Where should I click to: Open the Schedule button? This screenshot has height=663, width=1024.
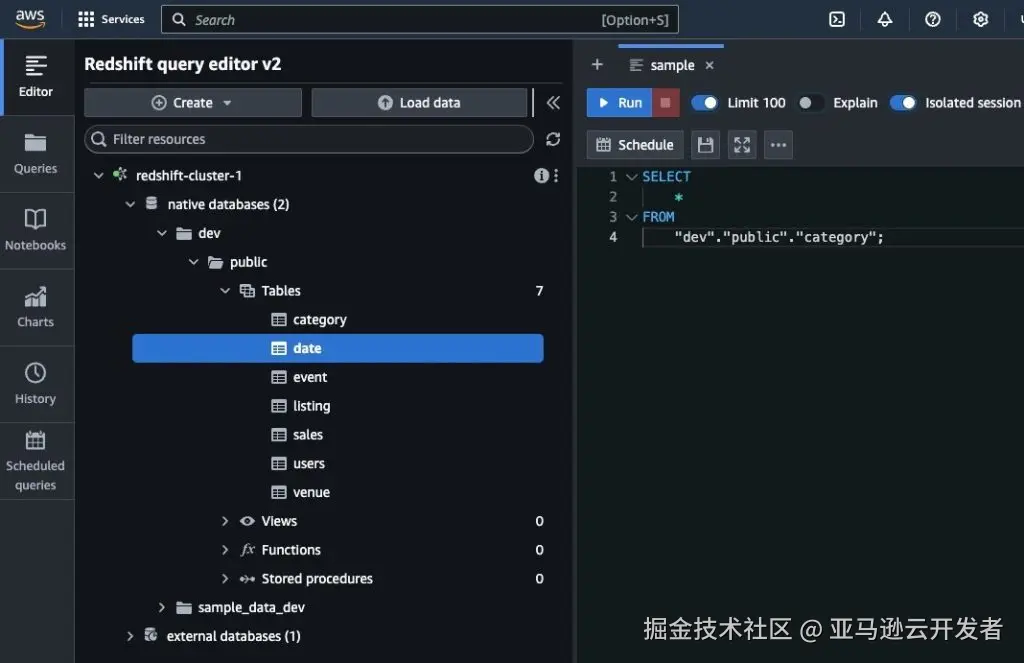click(635, 145)
